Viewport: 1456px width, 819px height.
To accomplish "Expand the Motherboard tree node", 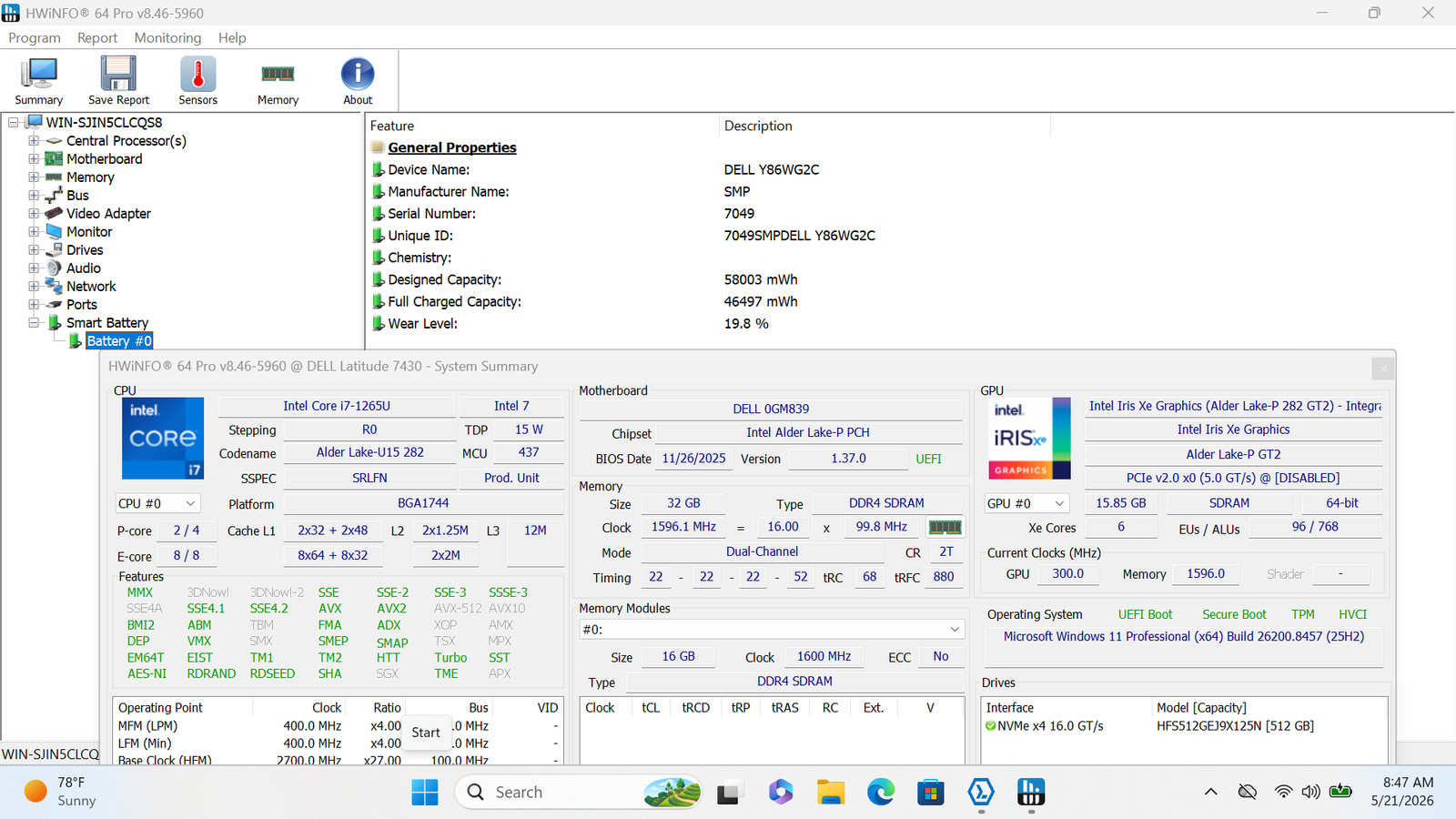I will pyautogui.click(x=34, y=159).
